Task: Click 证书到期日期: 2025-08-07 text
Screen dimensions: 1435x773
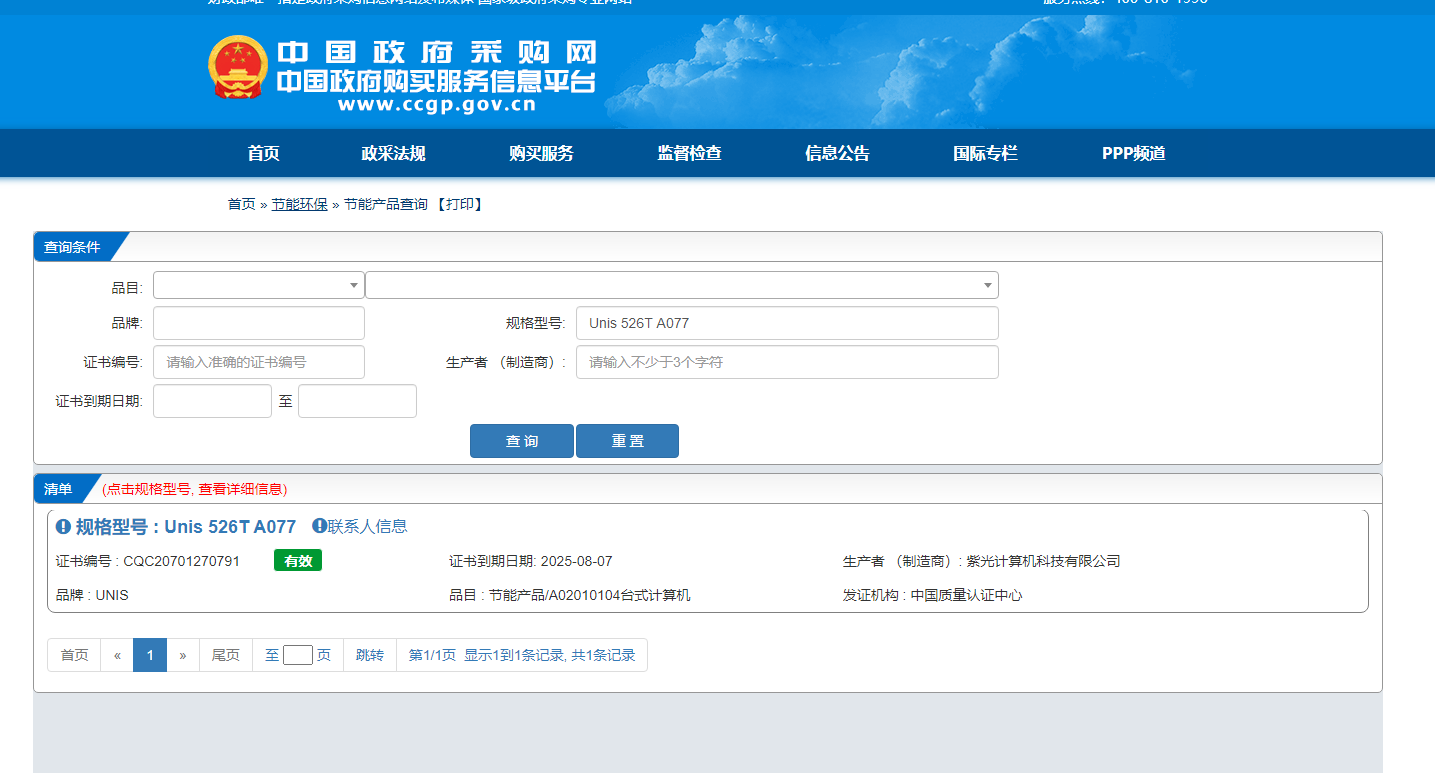Action: (x=531, y=561)
